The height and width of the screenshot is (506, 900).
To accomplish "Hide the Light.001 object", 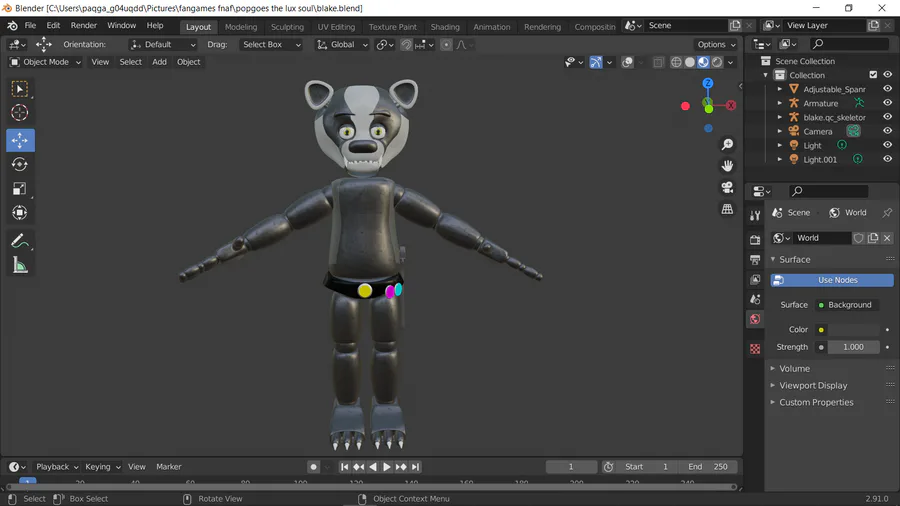I will tap(887, 159).
